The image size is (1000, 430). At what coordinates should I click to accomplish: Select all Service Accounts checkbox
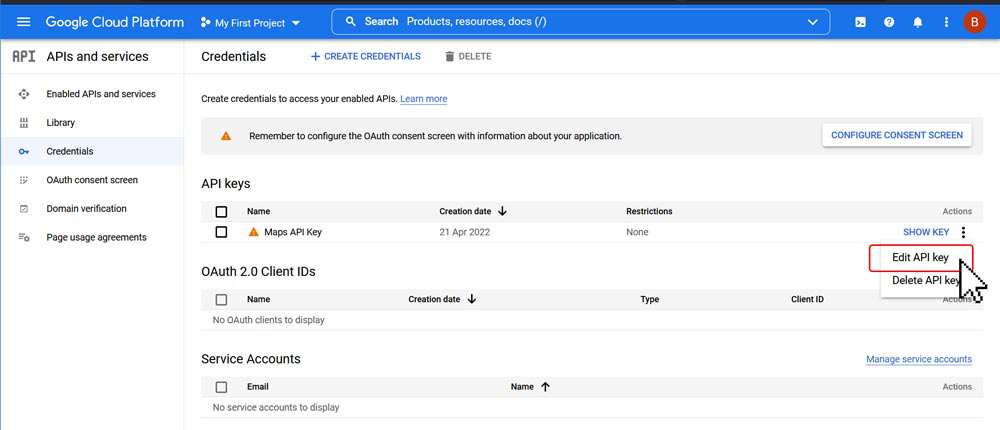pos(221,387)
